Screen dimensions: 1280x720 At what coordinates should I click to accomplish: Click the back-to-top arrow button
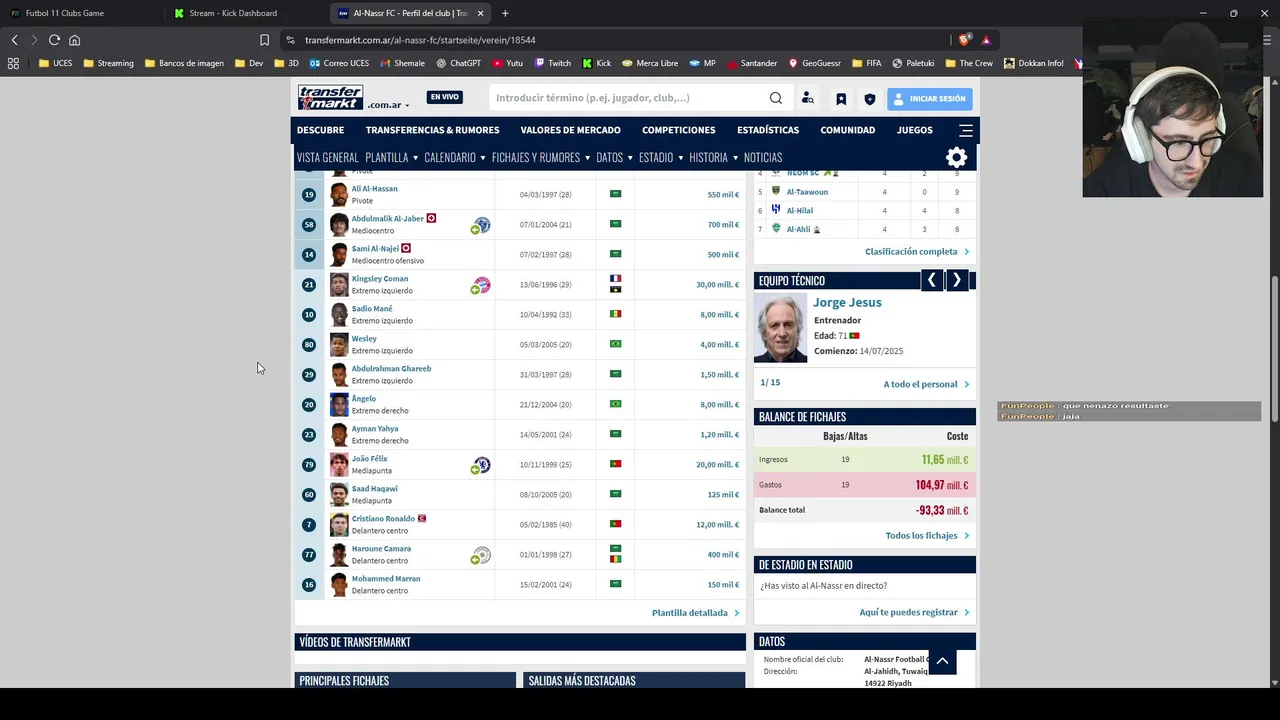click(942, 661)
